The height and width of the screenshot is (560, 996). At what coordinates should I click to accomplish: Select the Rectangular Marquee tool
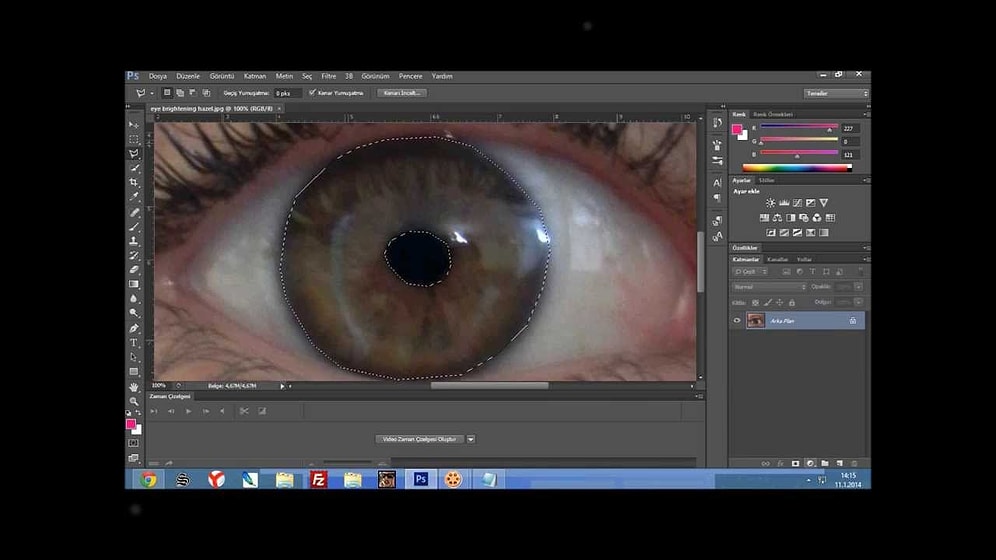(133, 139)
